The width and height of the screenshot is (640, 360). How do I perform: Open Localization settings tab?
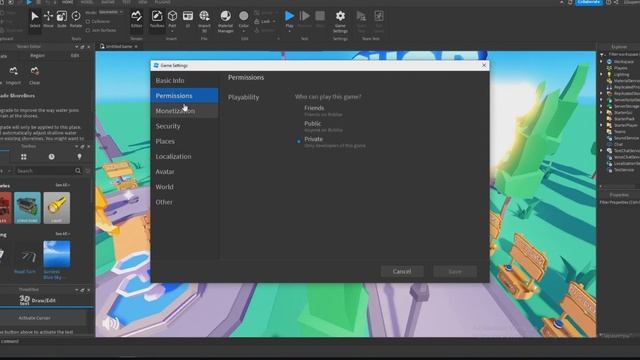184,156
